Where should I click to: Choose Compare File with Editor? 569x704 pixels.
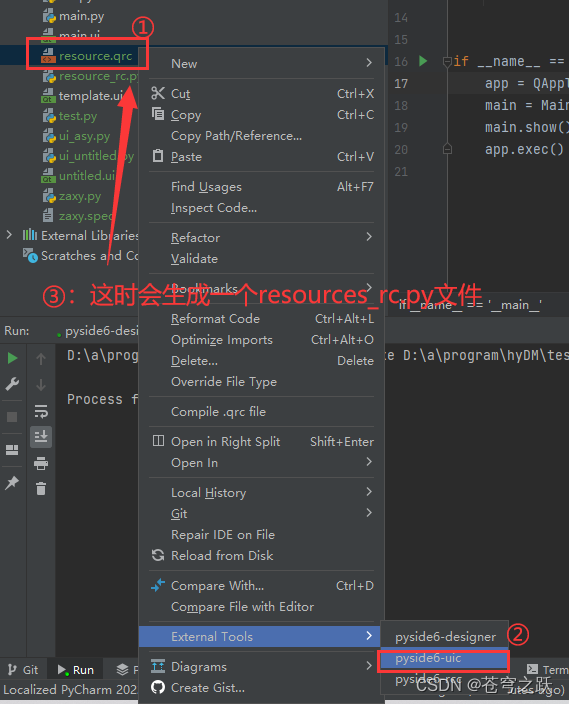[261, 607]
